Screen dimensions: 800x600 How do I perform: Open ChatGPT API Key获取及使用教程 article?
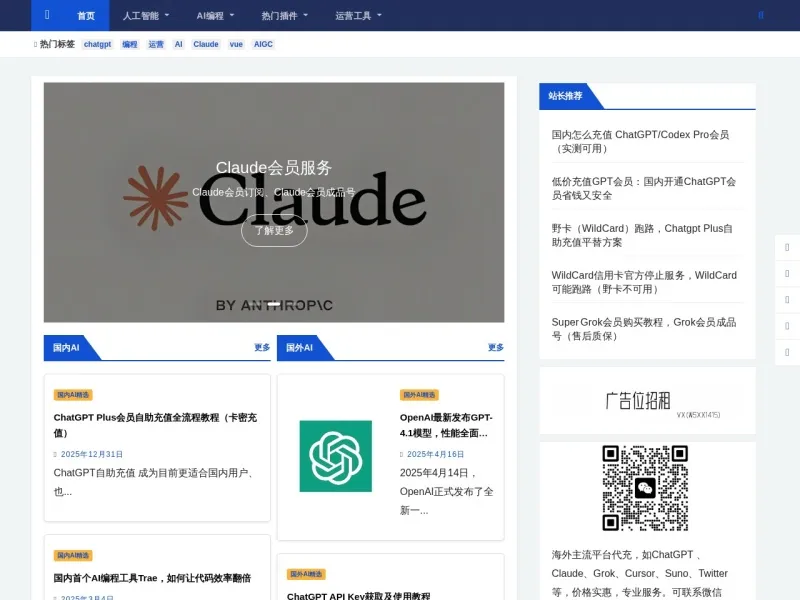coord(358,595)
